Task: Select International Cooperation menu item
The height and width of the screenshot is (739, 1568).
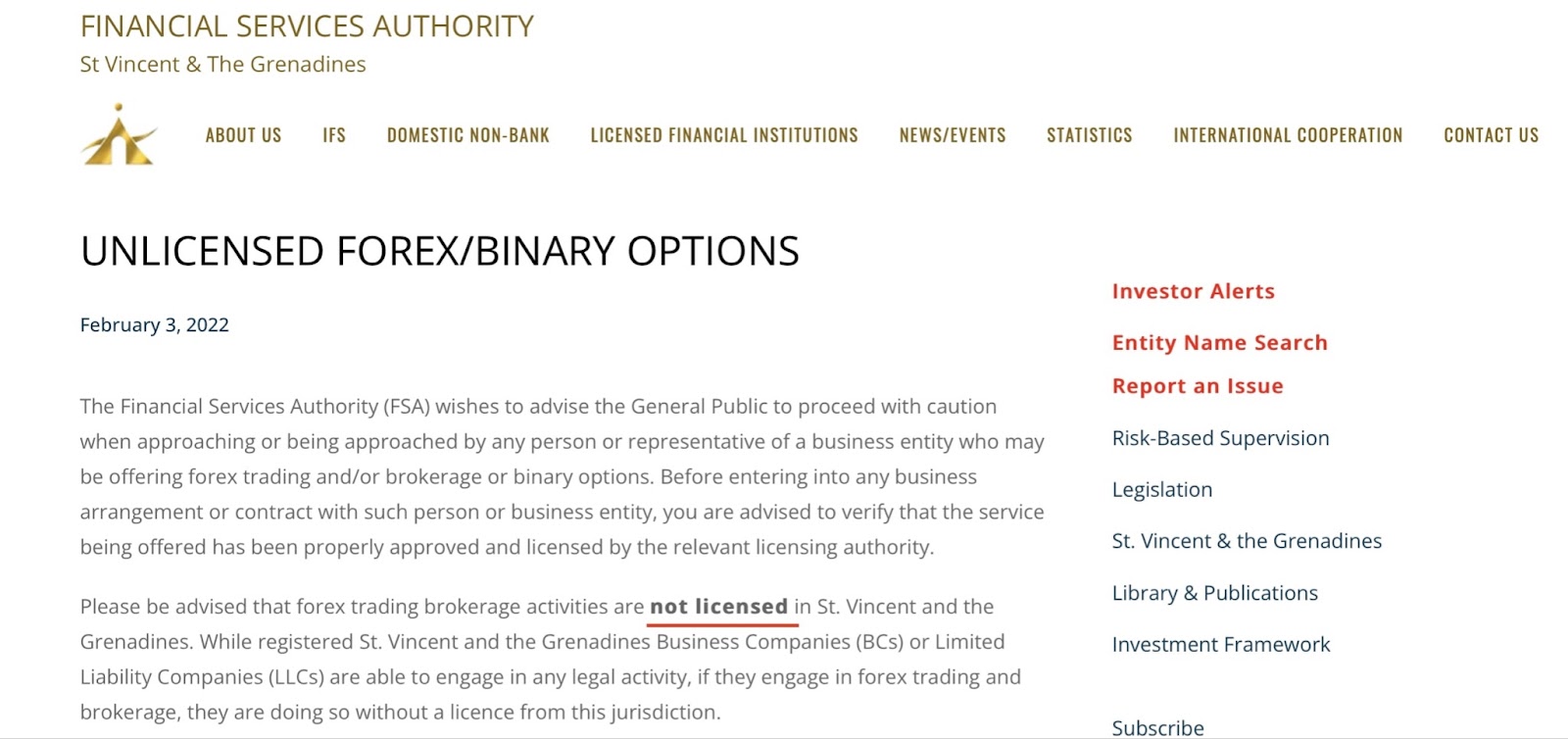Action: [1288, 135]
